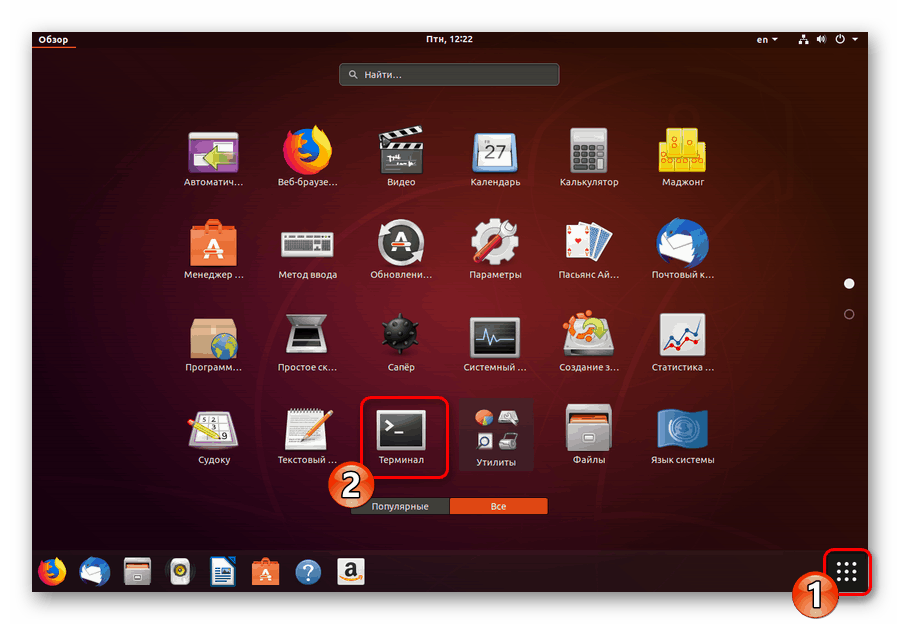Launch Создание з... startup disk creator
900x624 pixels.
(x=588, y=343)
